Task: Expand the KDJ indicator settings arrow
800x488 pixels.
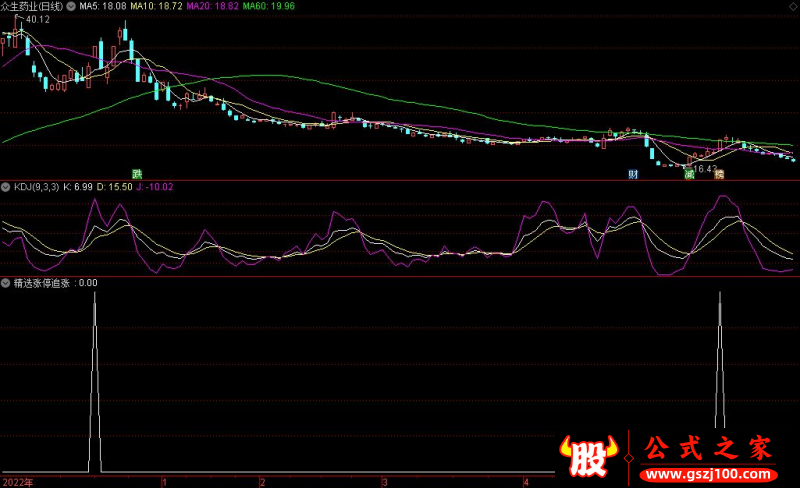Action: tap(6, 186)
